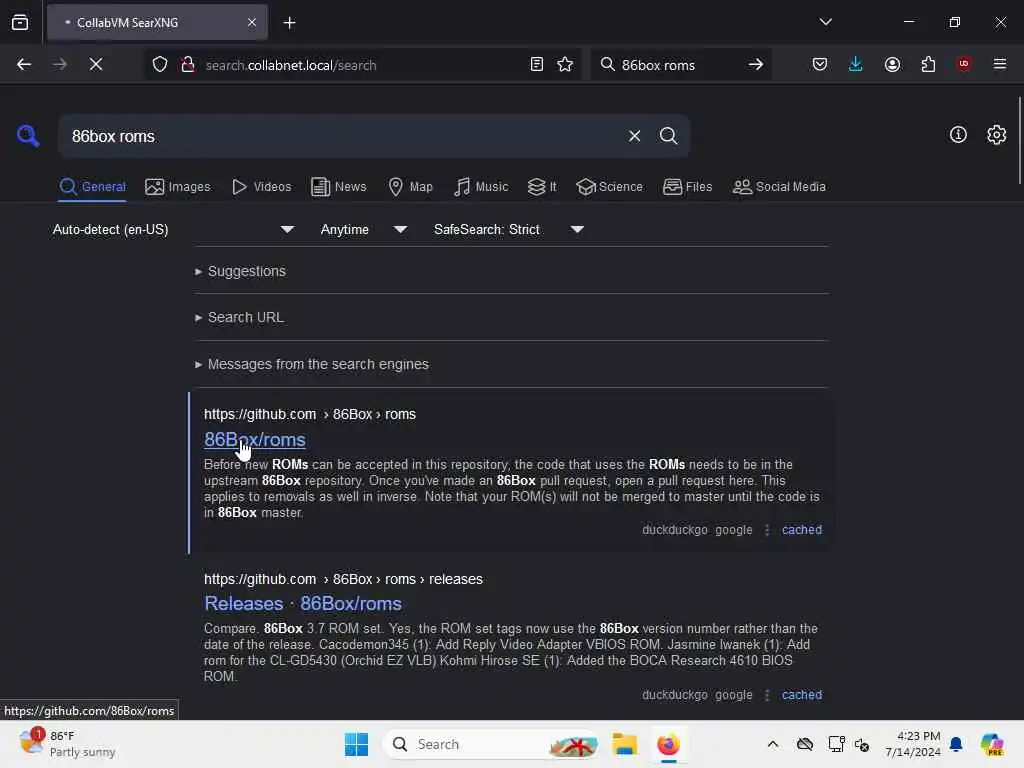Open the 86Box/roms result link
Screen dimensions: 1024x768
pos(255,440)
